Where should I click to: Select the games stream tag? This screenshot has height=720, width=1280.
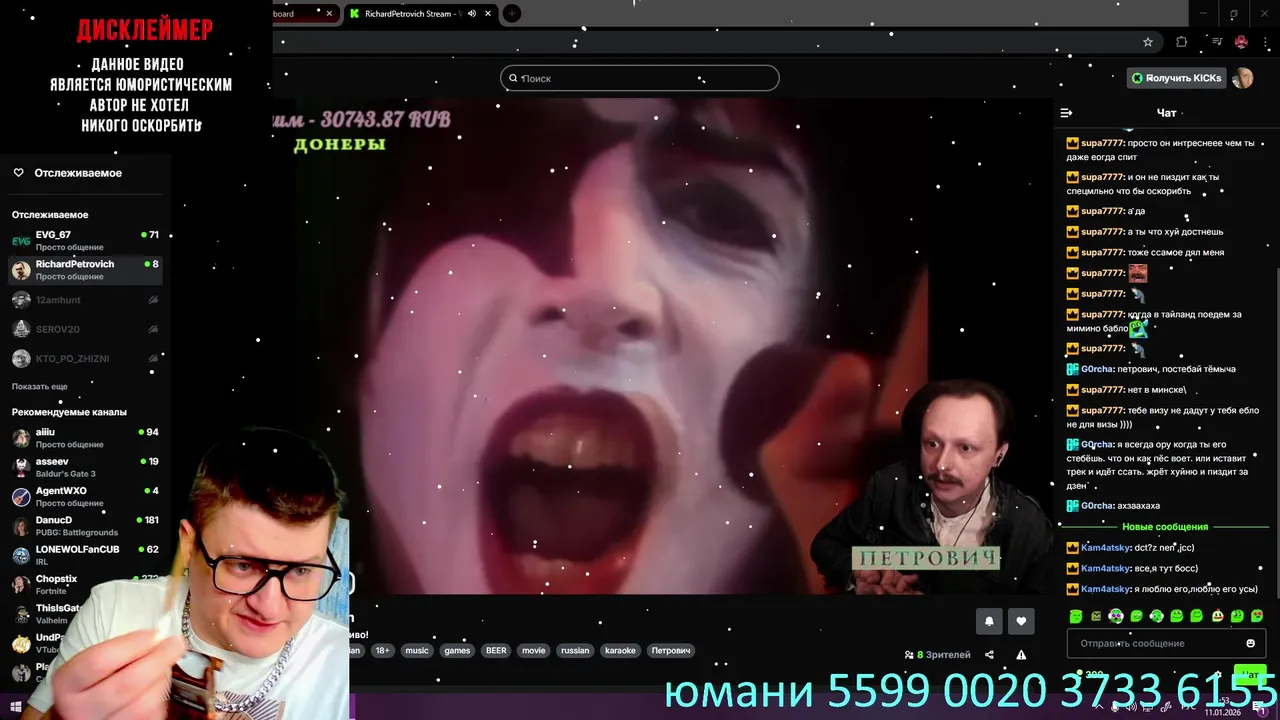(457, 650)
